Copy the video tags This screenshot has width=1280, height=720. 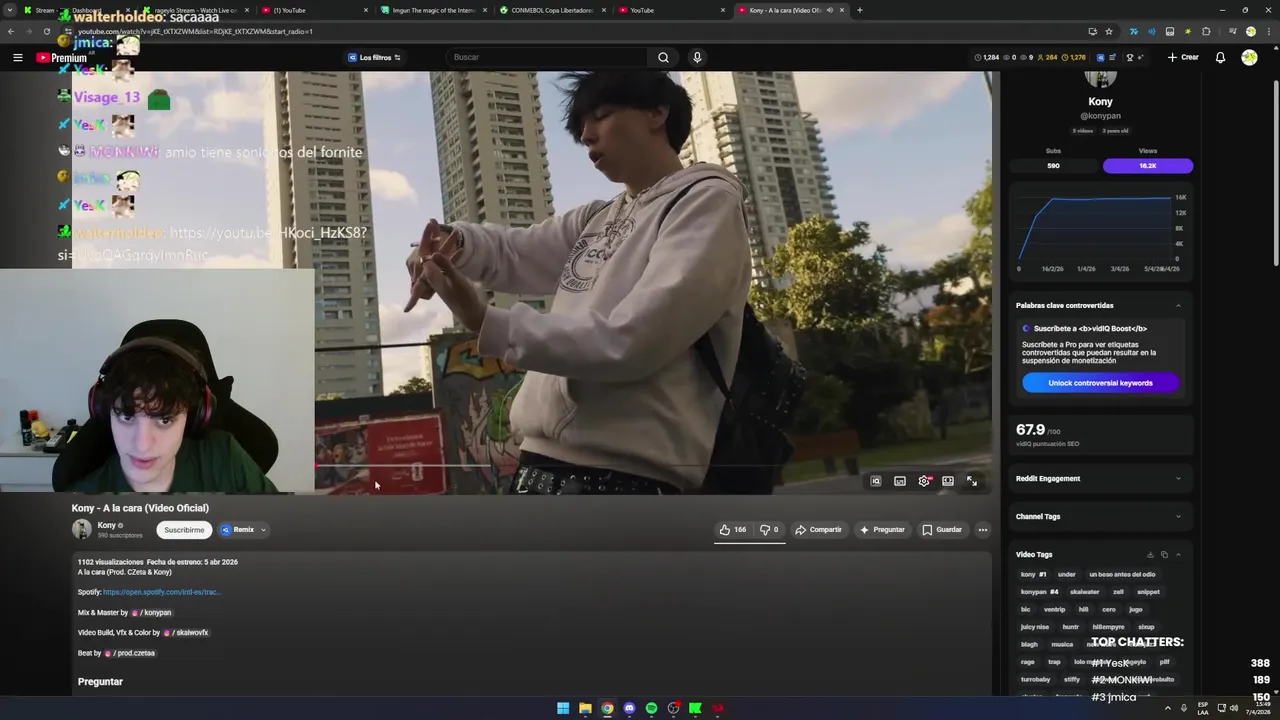pyautogui.click(x=1164, y=554)
